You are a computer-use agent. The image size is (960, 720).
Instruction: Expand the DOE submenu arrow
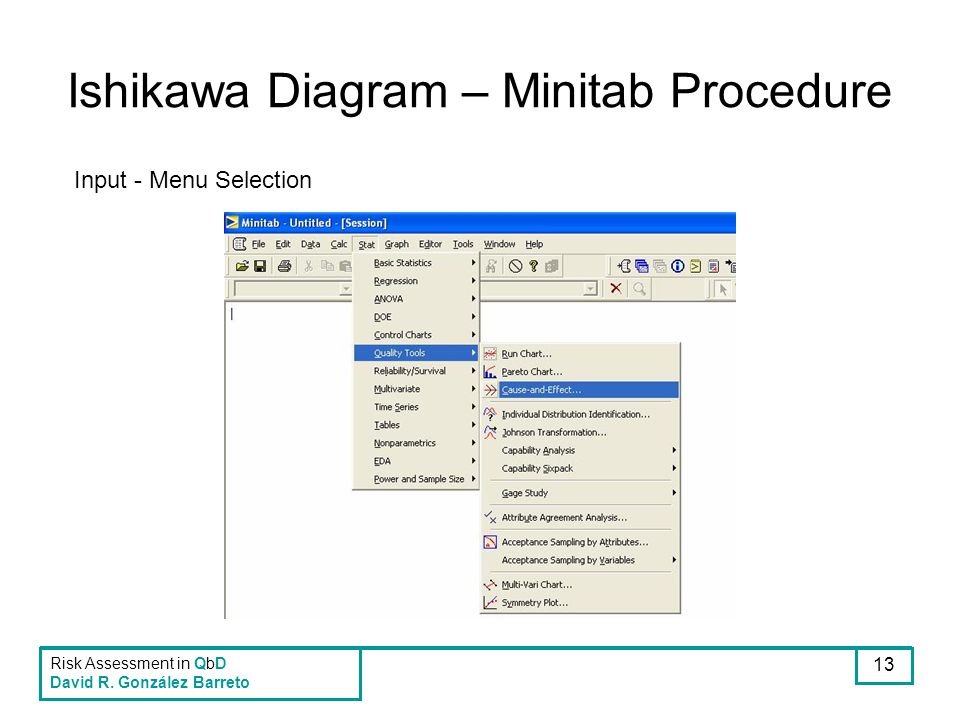point(473,317)
